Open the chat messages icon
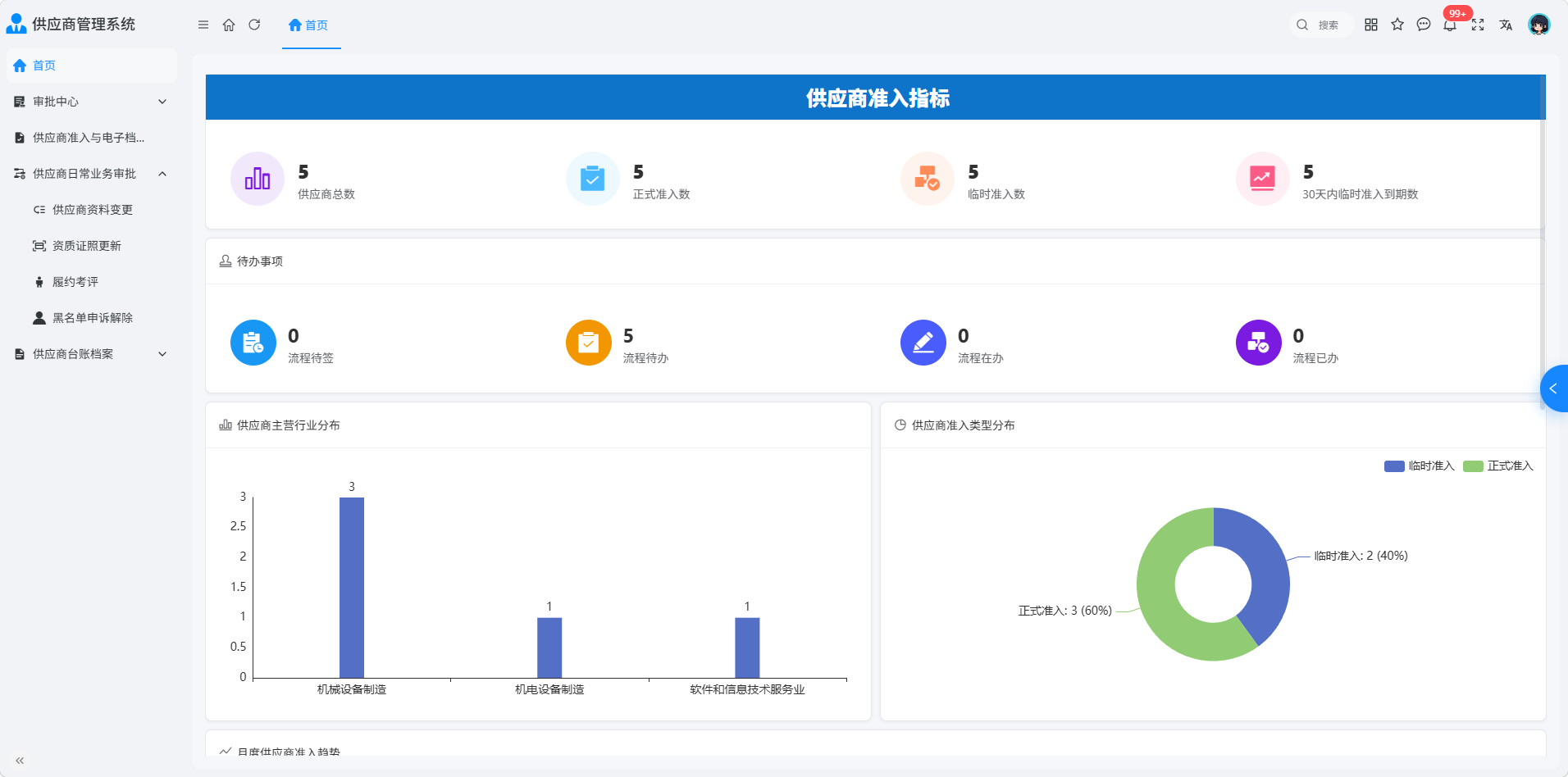The image size is (1568, 777). point(1424,25)
